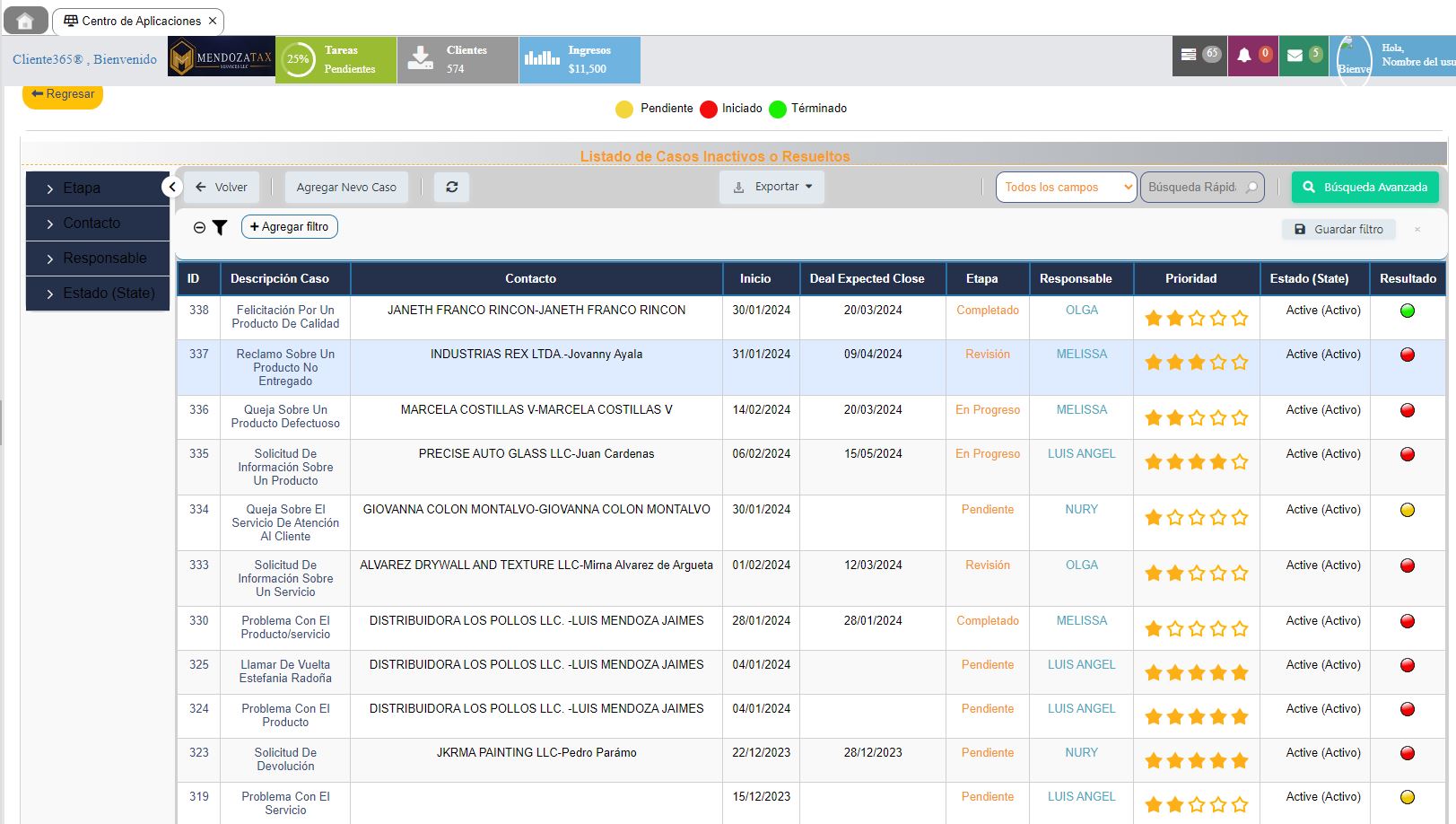Click red result dot for case 336
Image resolution: width=1456 pixels, height=824 pixels.
(1408, 410)
